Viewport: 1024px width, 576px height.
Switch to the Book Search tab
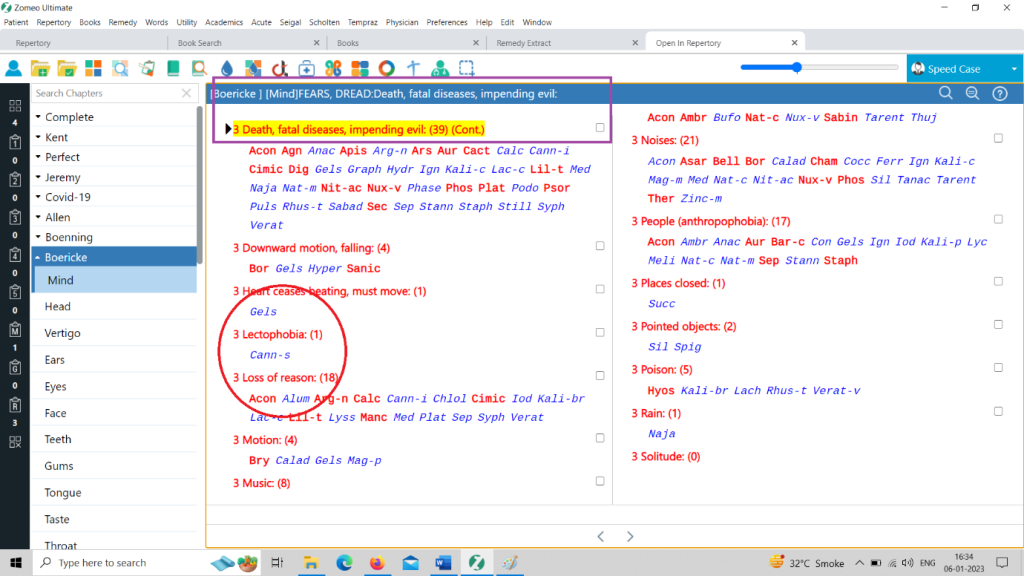pos(200,43)
